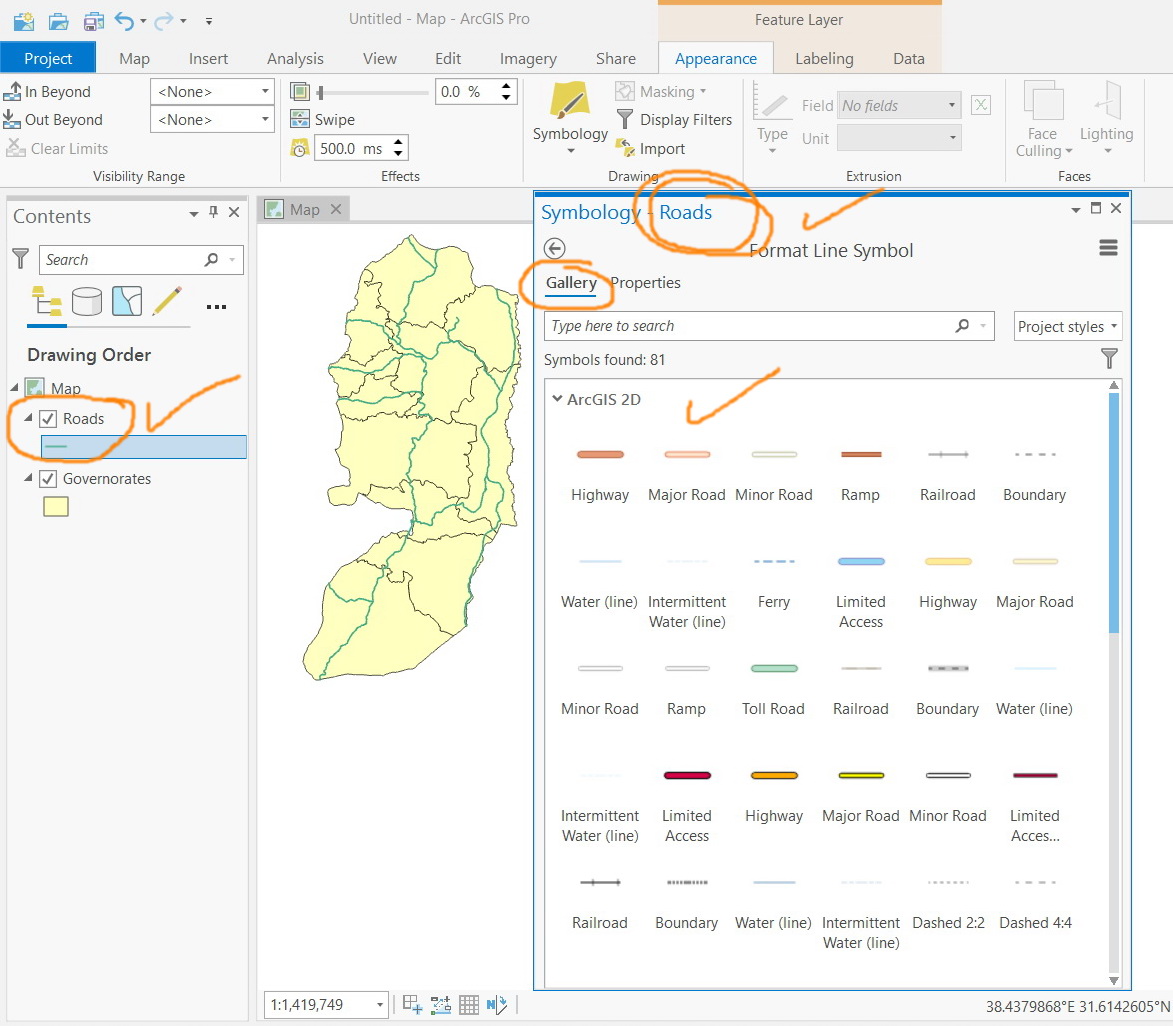Click the Symbology back arrow
This screenshot has height=1026, width=1173.
click(x=554, y=249)
